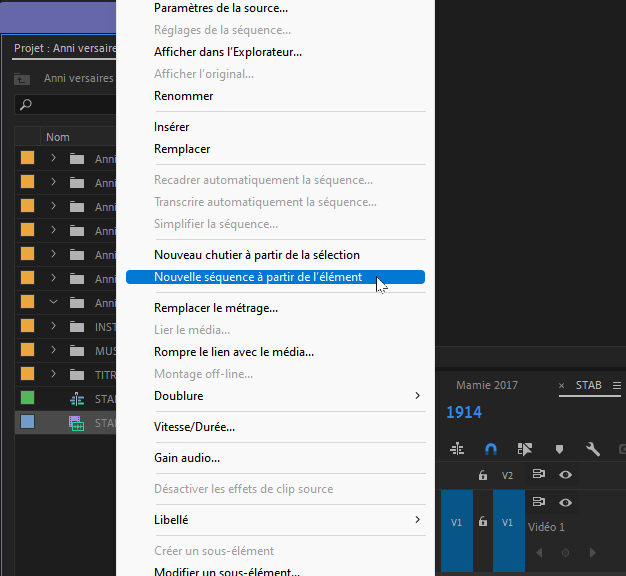This screenshot has width=626, height=576.
Task: Click the magnifier icon in the project search
Action: coord(26,105)
